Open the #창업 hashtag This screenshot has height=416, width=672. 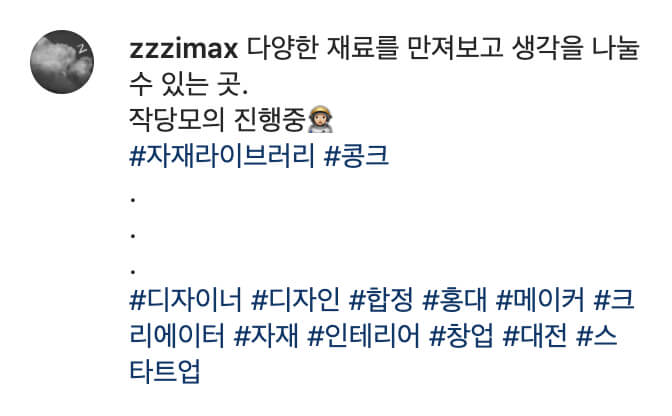pos(461,335)
